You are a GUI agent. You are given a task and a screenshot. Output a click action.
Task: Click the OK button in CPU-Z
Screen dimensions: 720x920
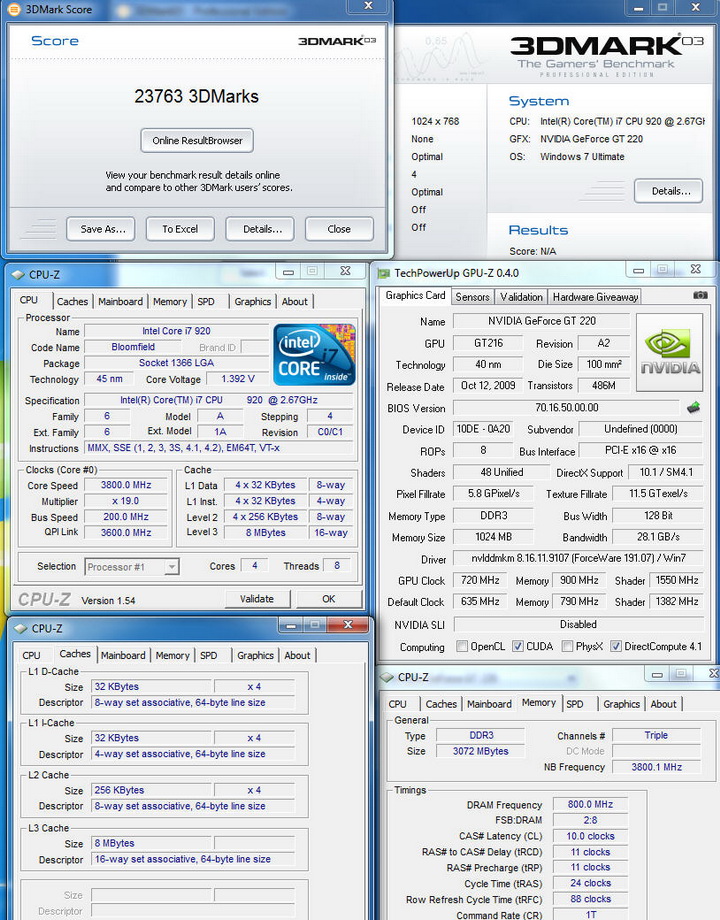[x=329, y=599]
